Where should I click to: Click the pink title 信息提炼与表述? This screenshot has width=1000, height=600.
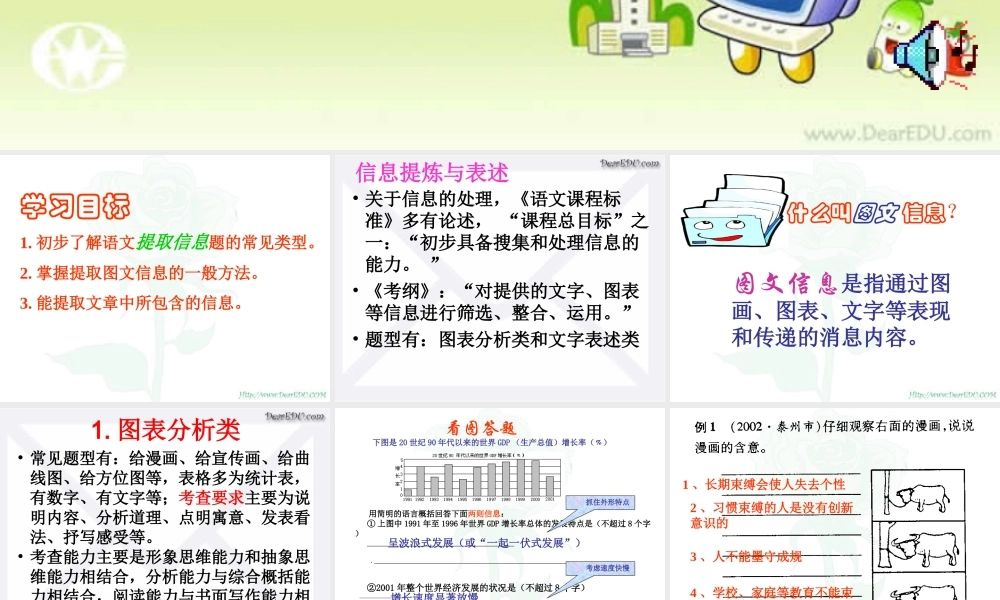(432, 173)
